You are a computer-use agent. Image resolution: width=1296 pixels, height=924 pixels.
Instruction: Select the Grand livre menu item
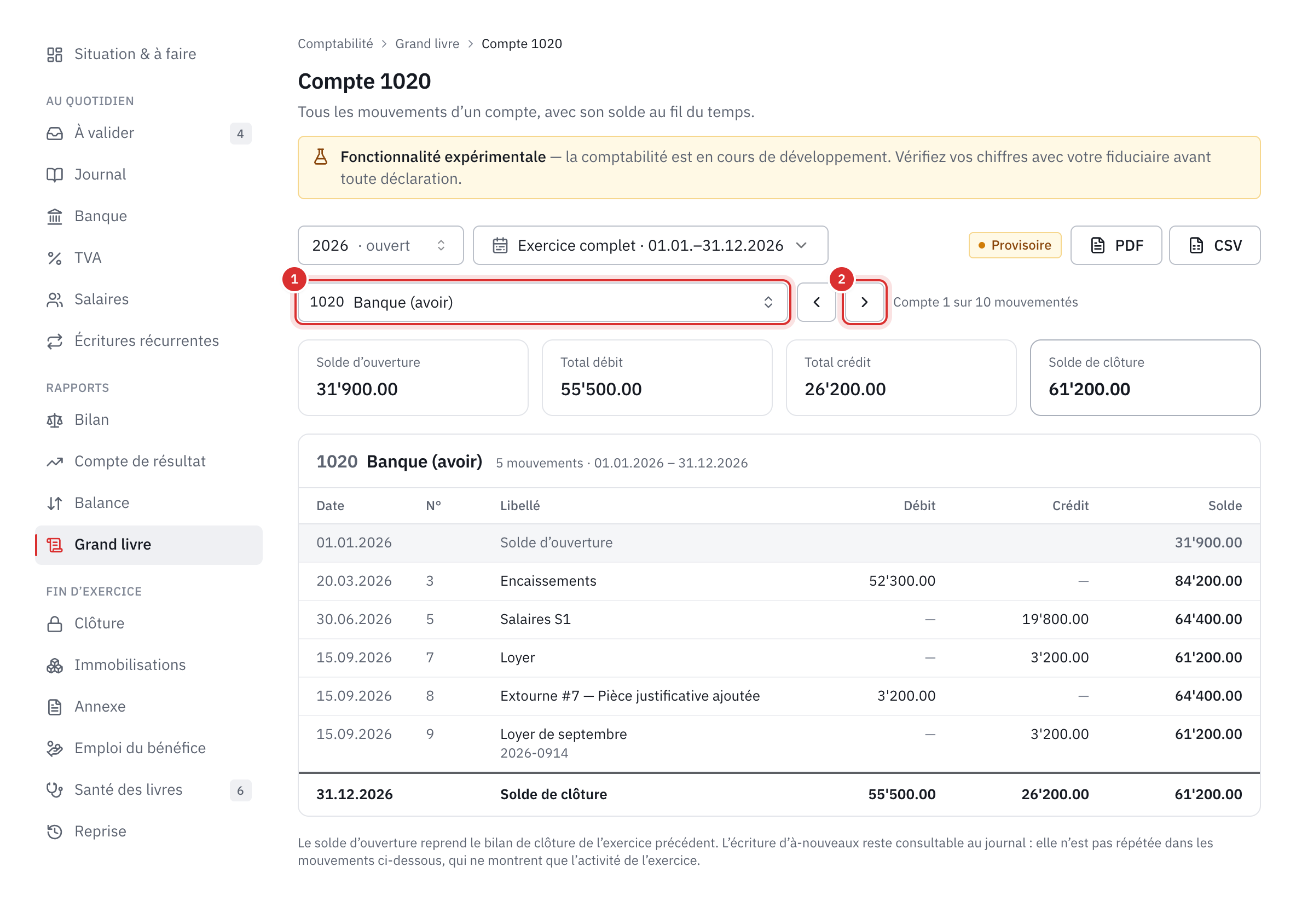point(149,545)
